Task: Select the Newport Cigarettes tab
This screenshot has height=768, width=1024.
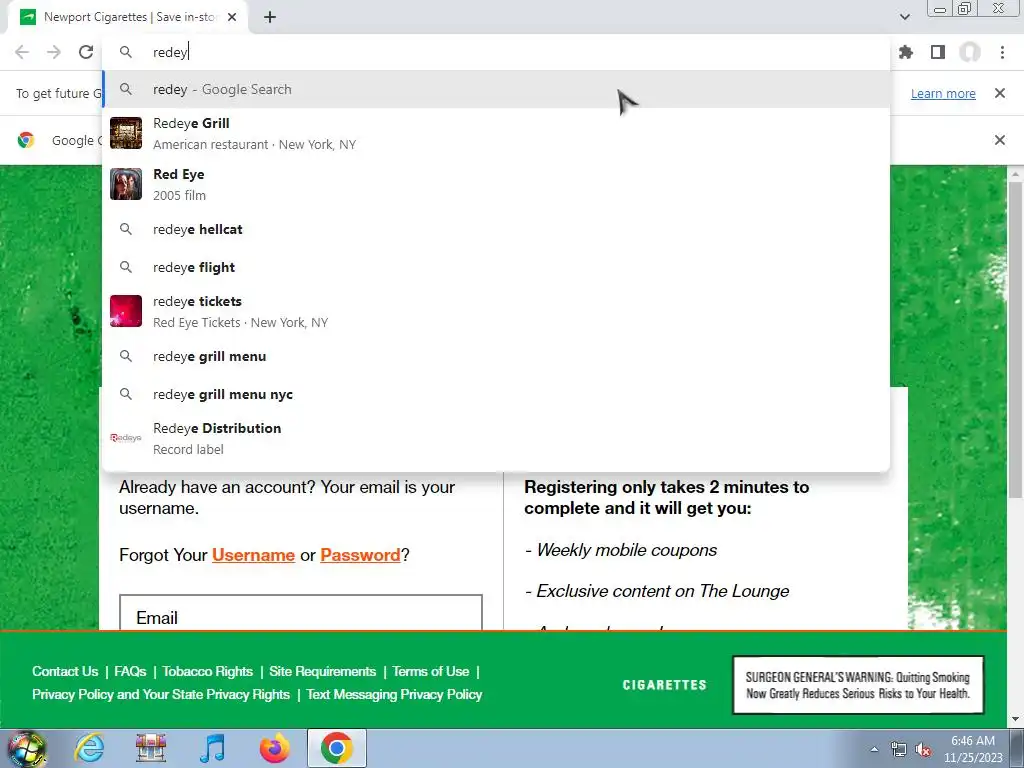Action: [x=129, y=18]
